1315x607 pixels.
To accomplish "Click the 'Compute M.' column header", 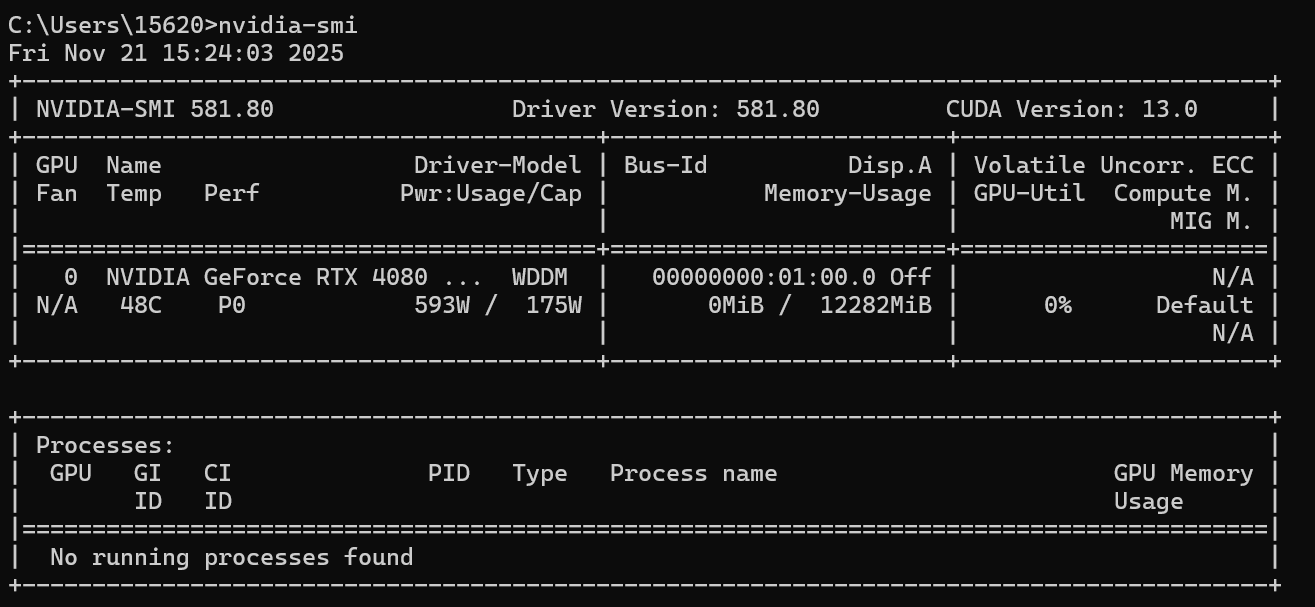I will 1184,193.
